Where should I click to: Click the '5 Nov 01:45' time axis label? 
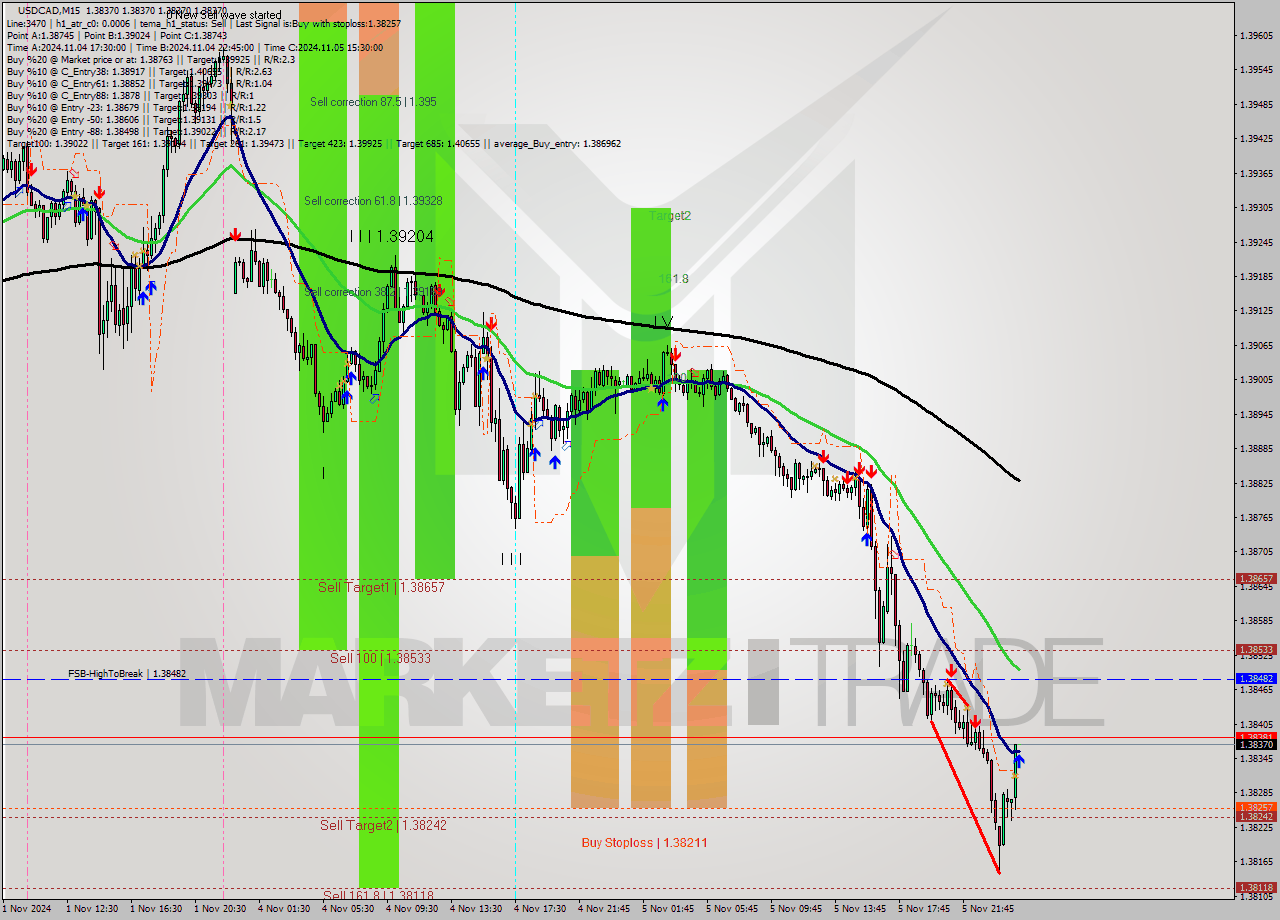668,909
